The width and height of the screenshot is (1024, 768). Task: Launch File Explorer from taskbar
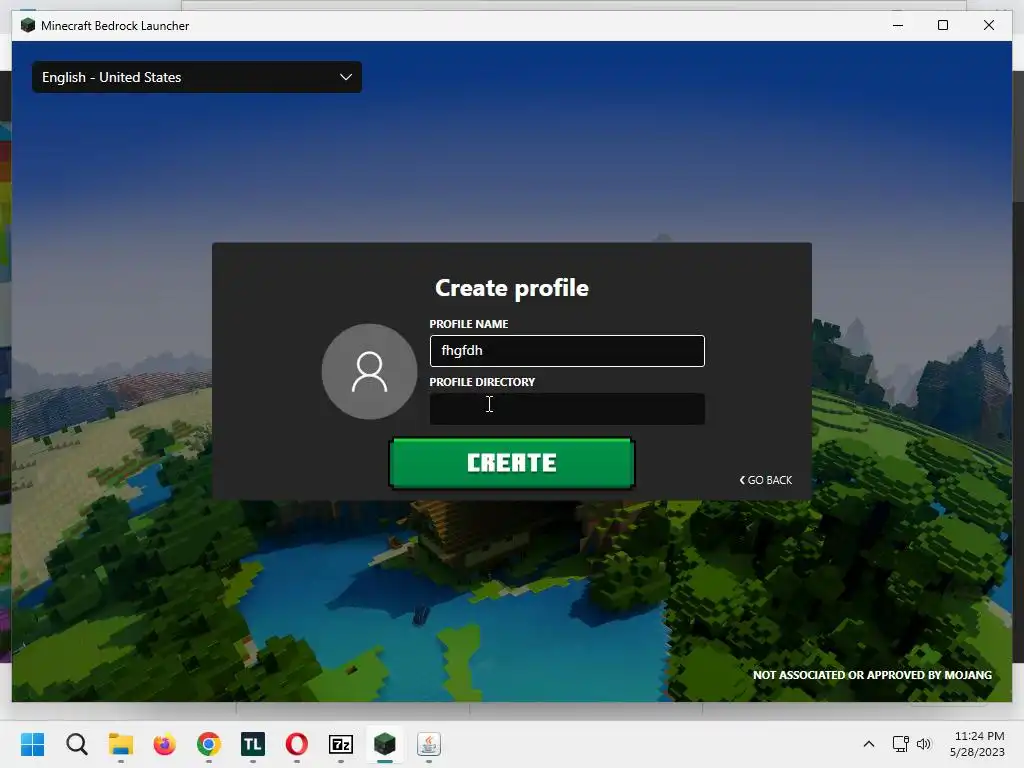coord(121,744)
